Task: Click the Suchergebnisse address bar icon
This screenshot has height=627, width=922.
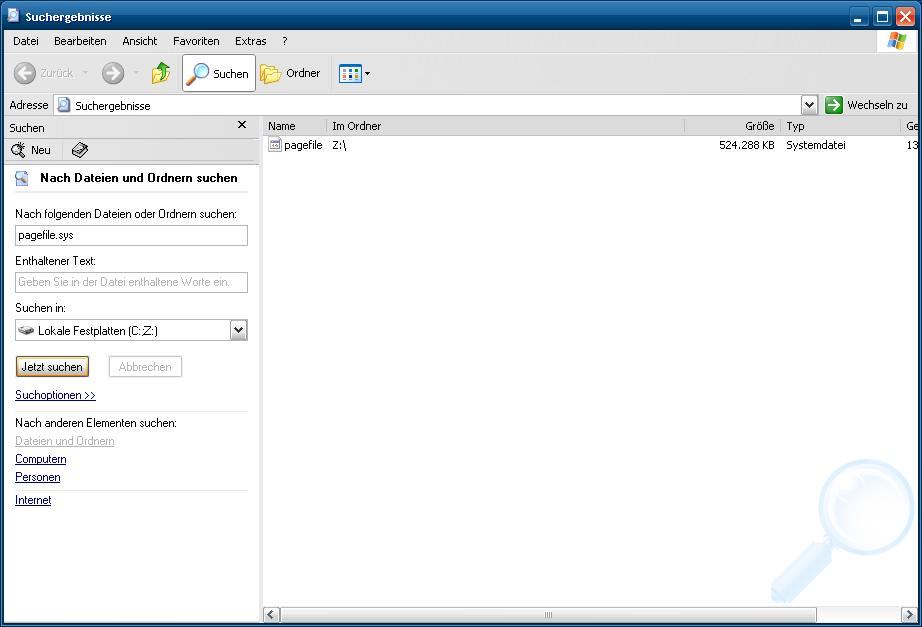Action: [x=64, y=105]
